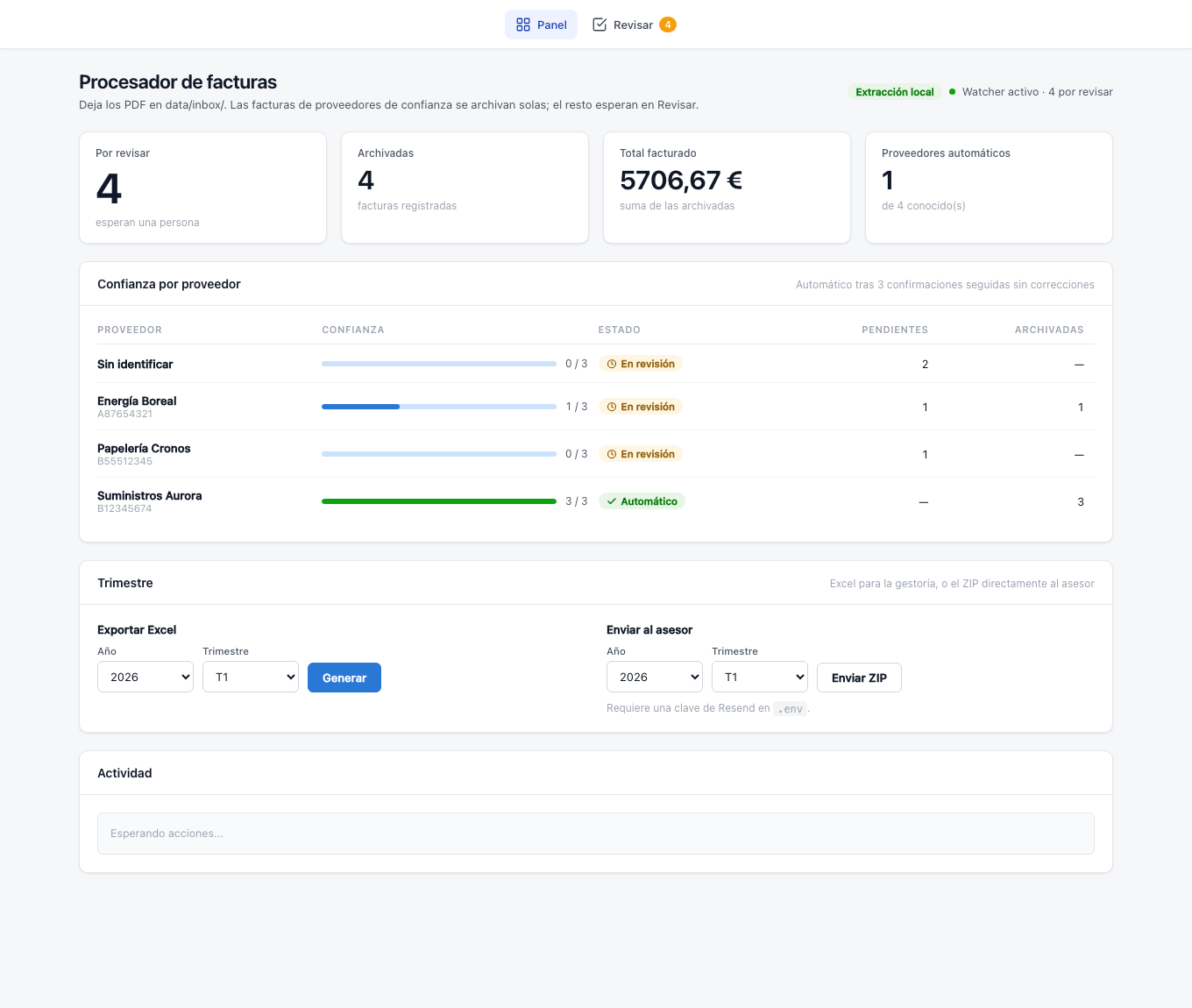Click the .env code label
This screenshot has width=1192, height=1008.
(791, 708)
